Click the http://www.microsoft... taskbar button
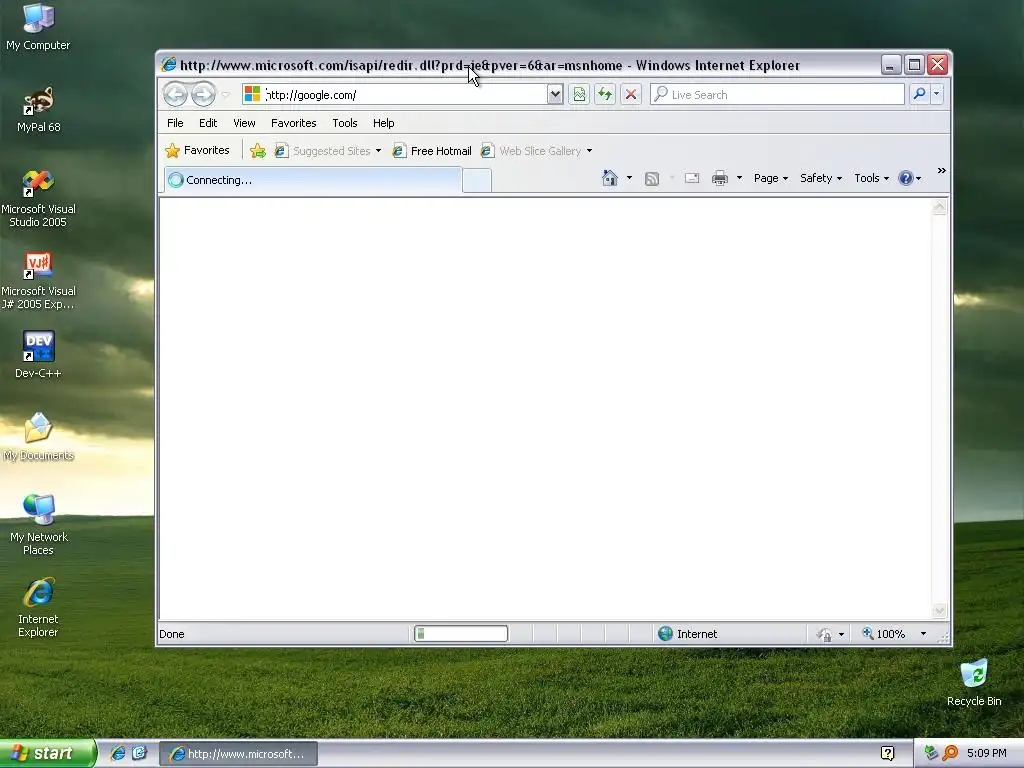Viewport: 1024px width, 768px height. click(x=238, y=754)
